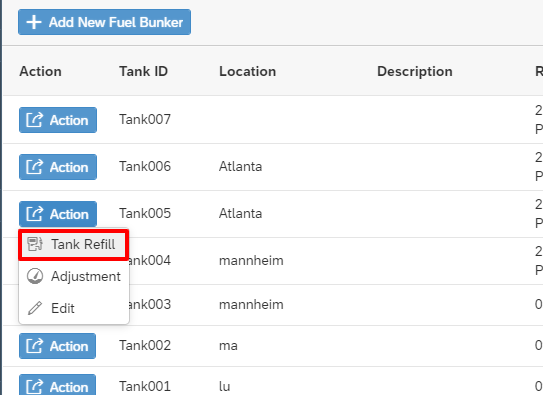Click the Add New Fuel Bunker button

104,22
